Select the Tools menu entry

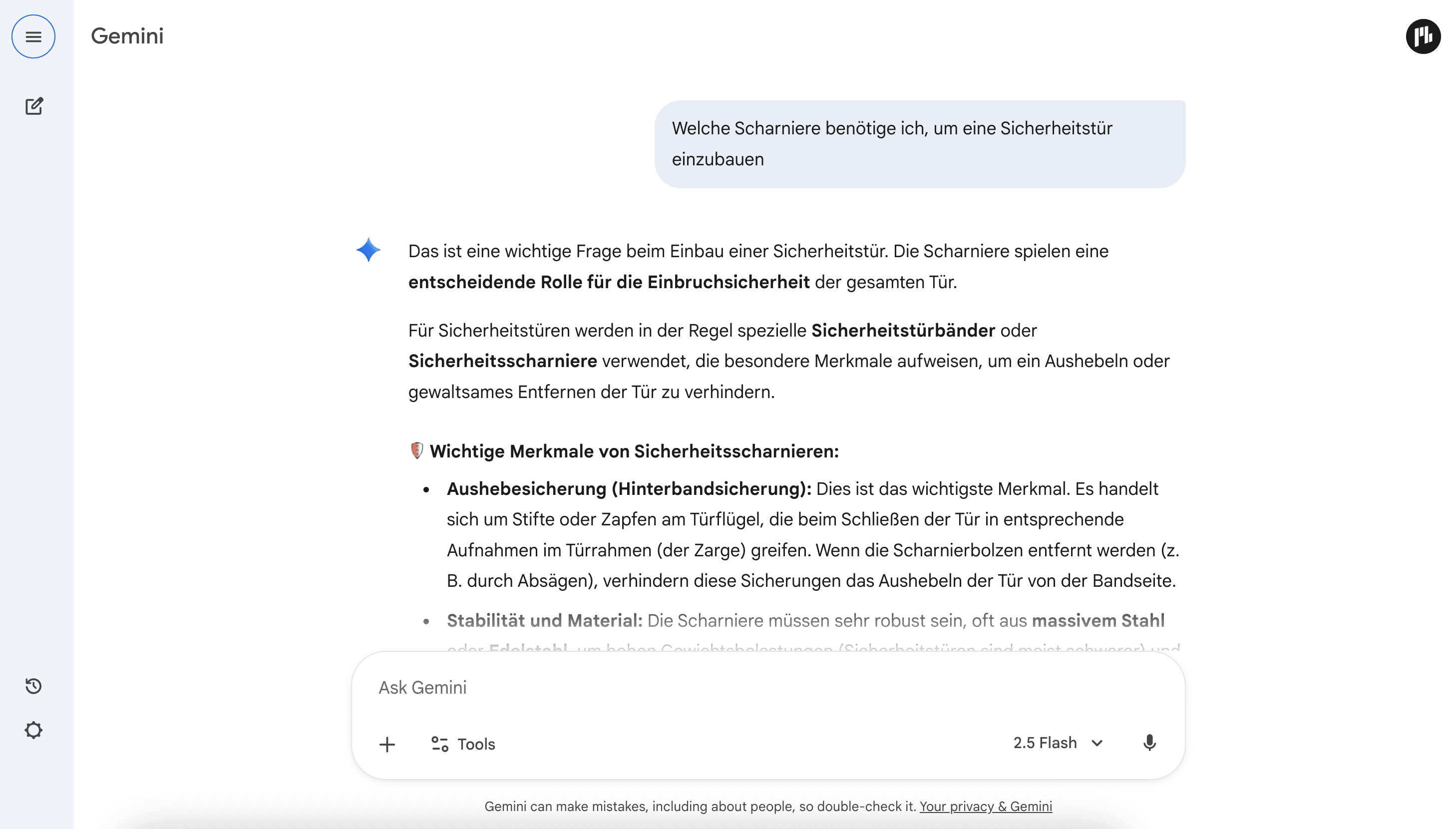tap(476, 744)
